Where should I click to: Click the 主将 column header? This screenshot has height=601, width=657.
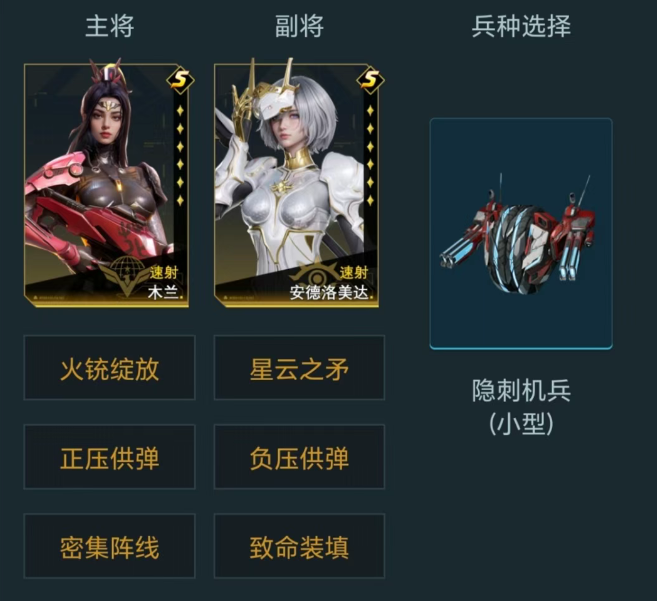pyautogui.click(x=110, y=26)
